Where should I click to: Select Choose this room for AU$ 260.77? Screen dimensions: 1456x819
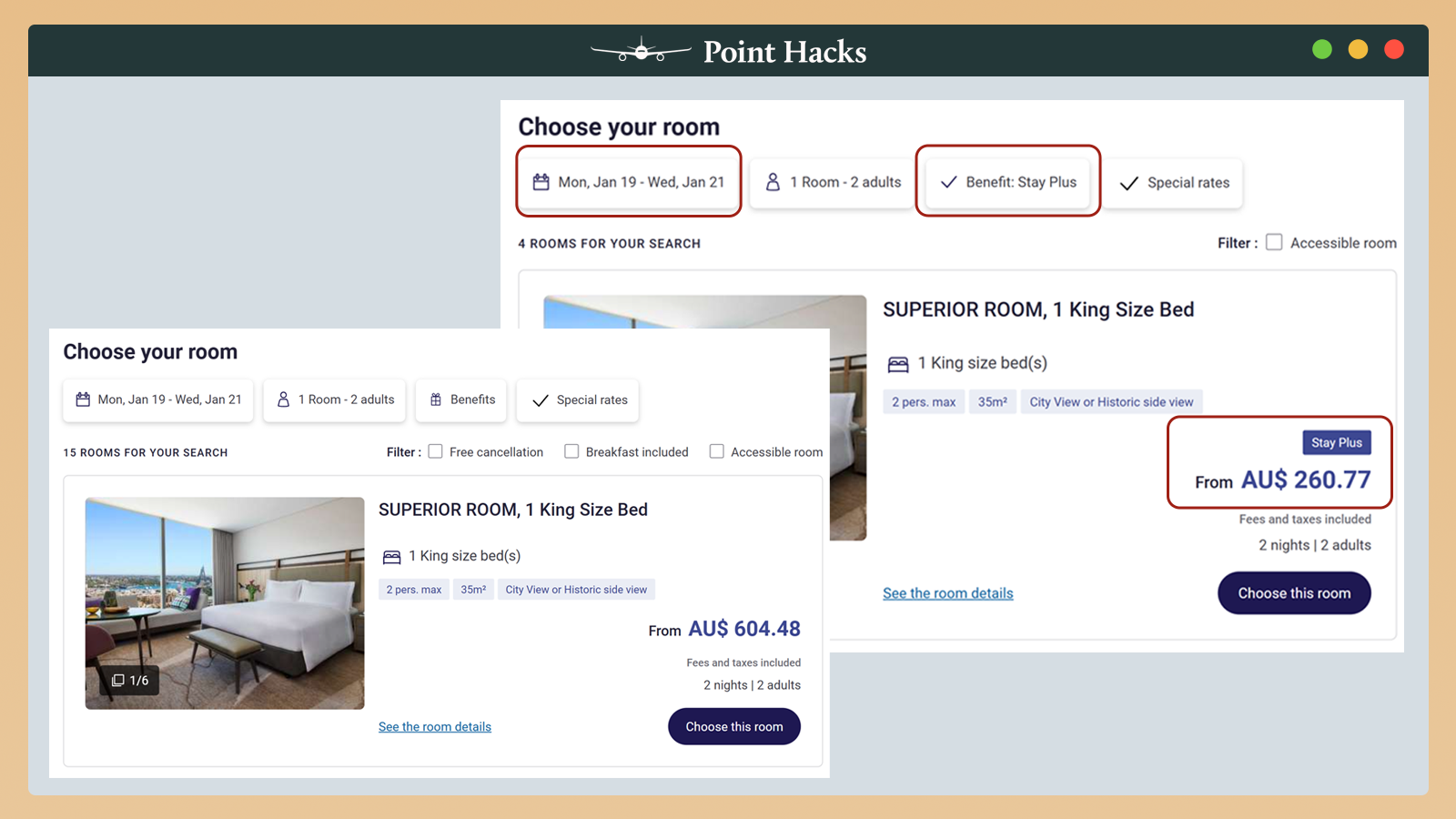[1293, 593]
